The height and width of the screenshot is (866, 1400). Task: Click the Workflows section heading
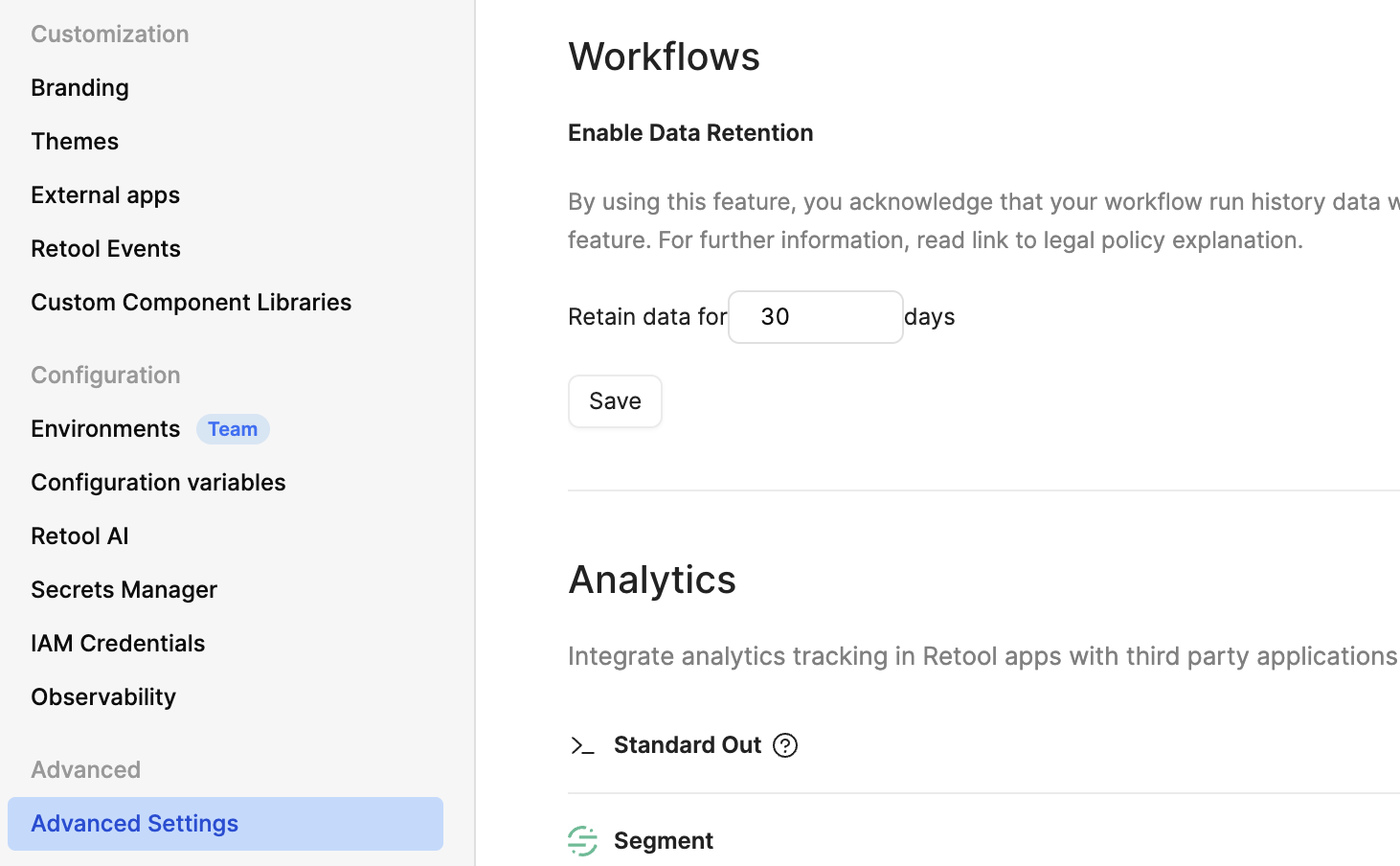(665, 56)
